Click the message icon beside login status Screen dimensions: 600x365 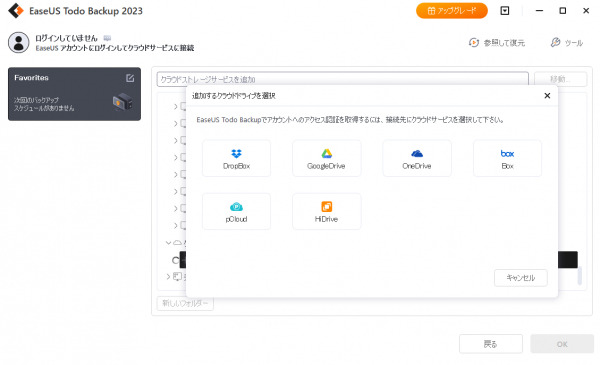[107, 38]
